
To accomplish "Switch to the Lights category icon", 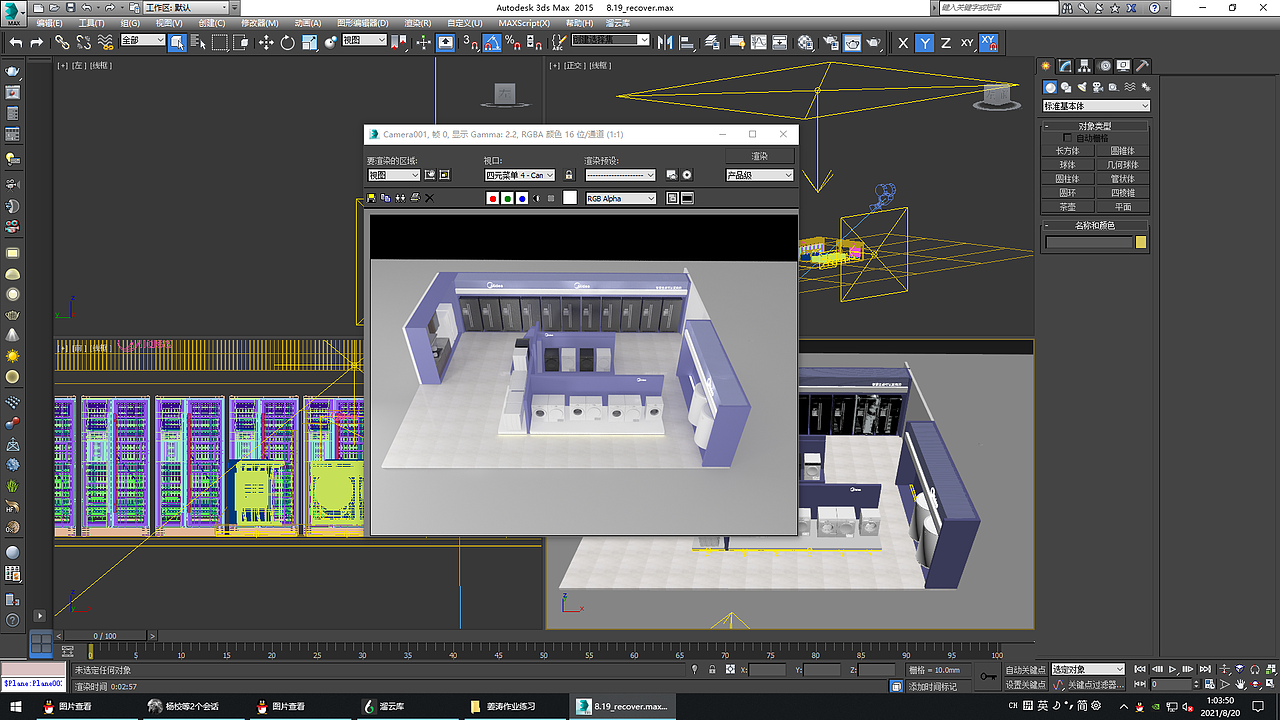I will click(x=1082, y=87).
